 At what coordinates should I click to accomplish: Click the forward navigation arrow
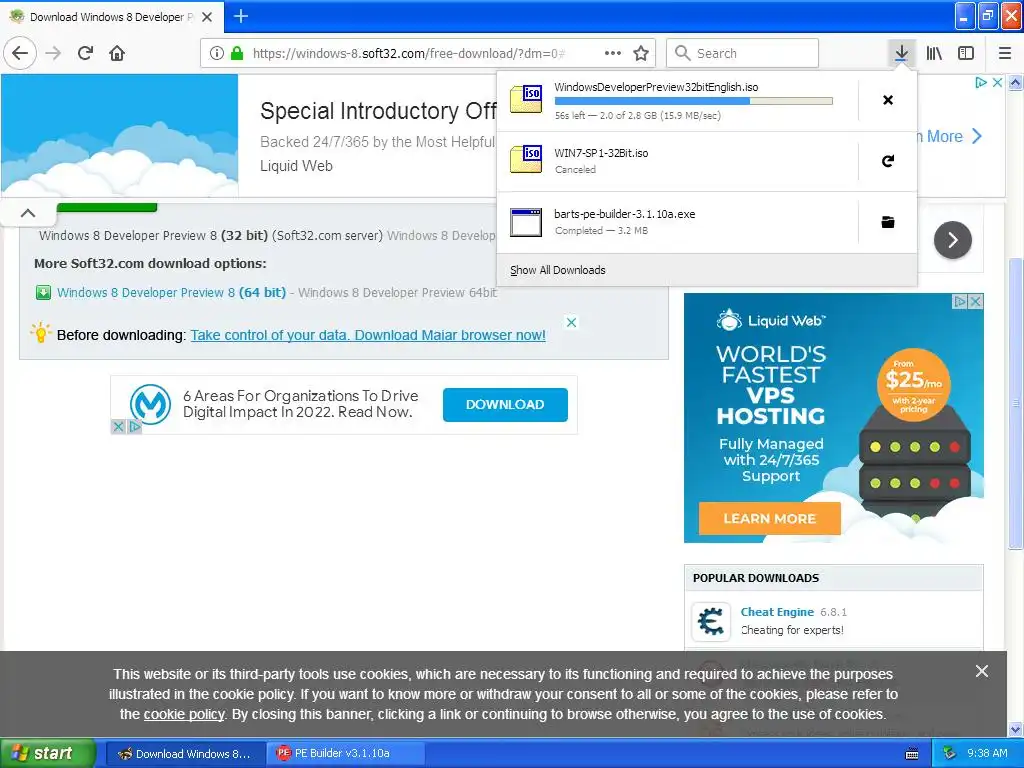[54, 53]
